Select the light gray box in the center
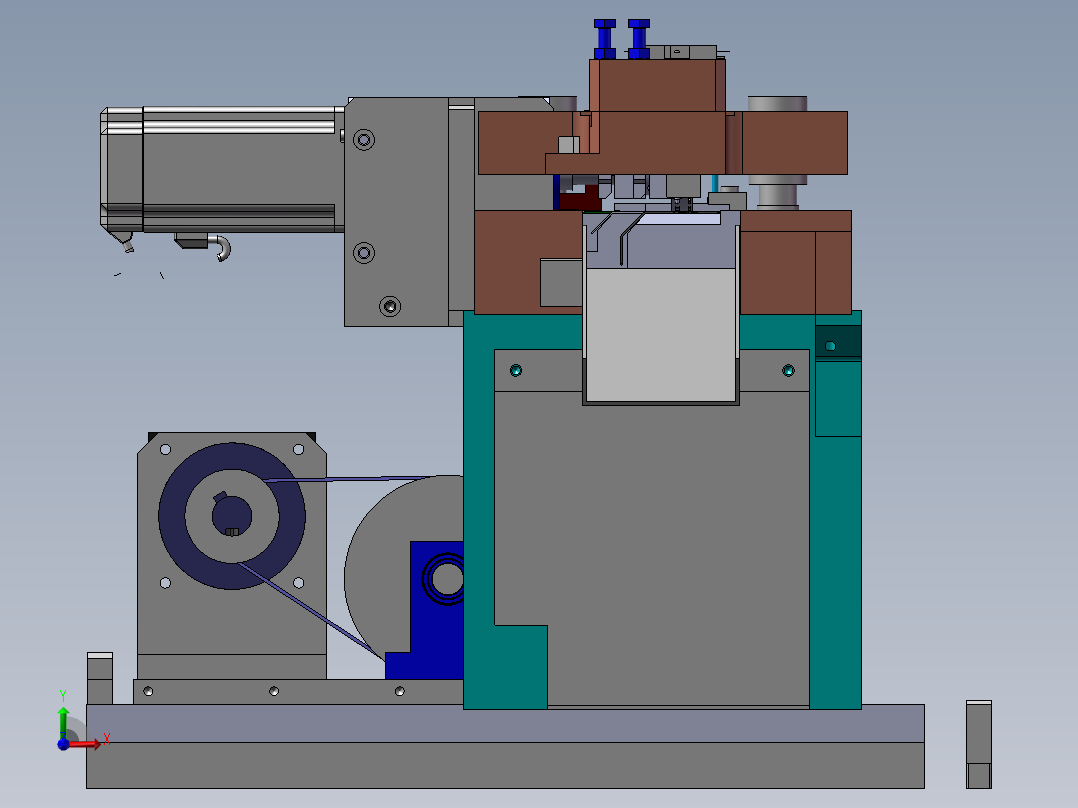Viewport: 1078px width, 808px height. point(661,335)
